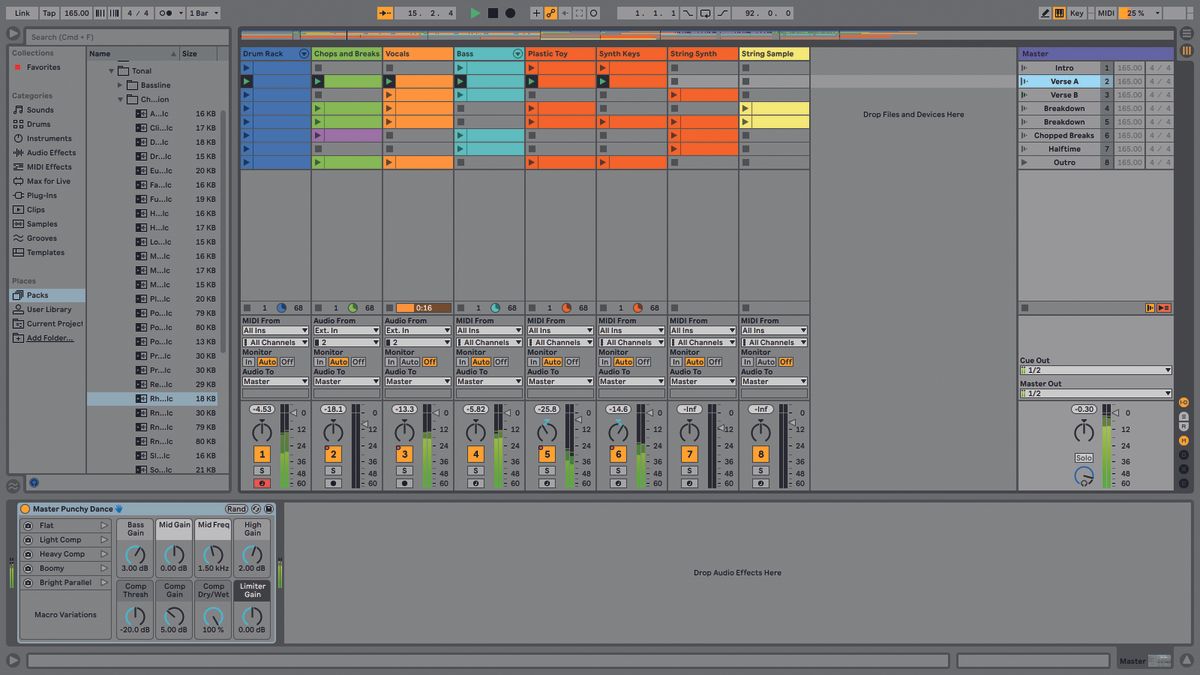Select Packs in the Places sidebar
Image resolution: width=1200 pixels, height=675 pixels.
[x=35, y=294]
